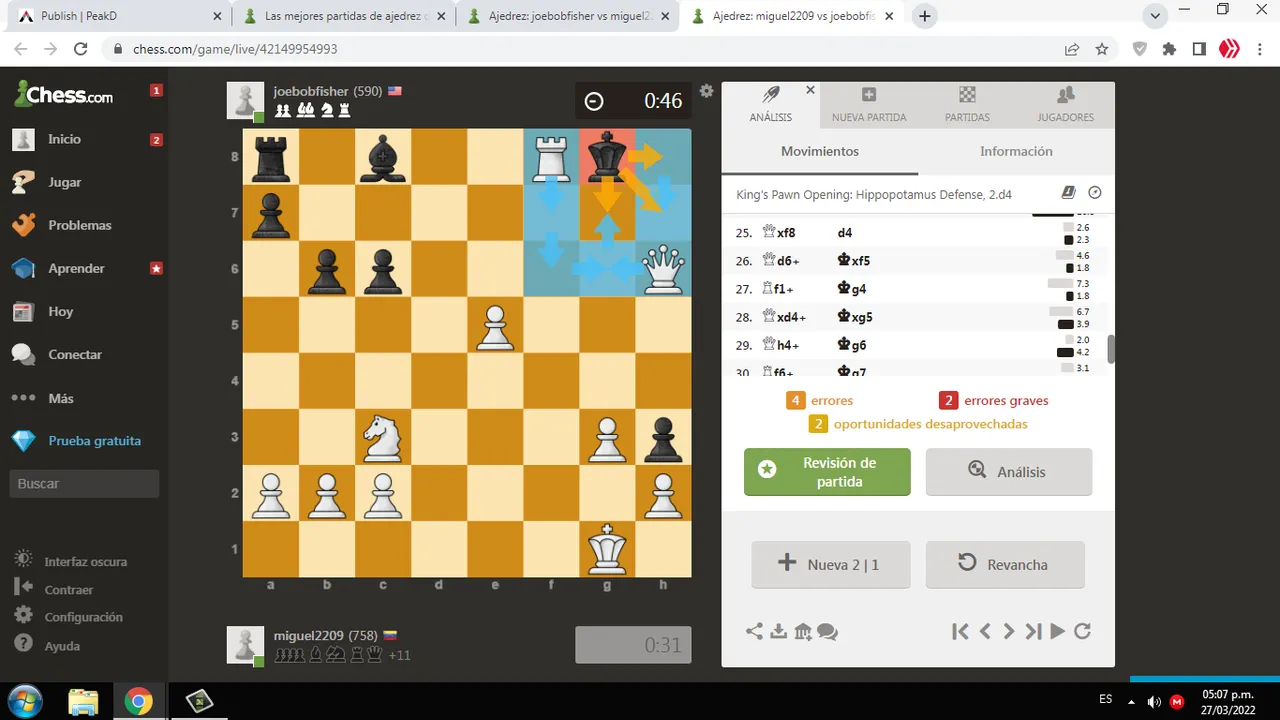Select black move Kg6
Screen dimensions: 1280x720
coord(852,345)
